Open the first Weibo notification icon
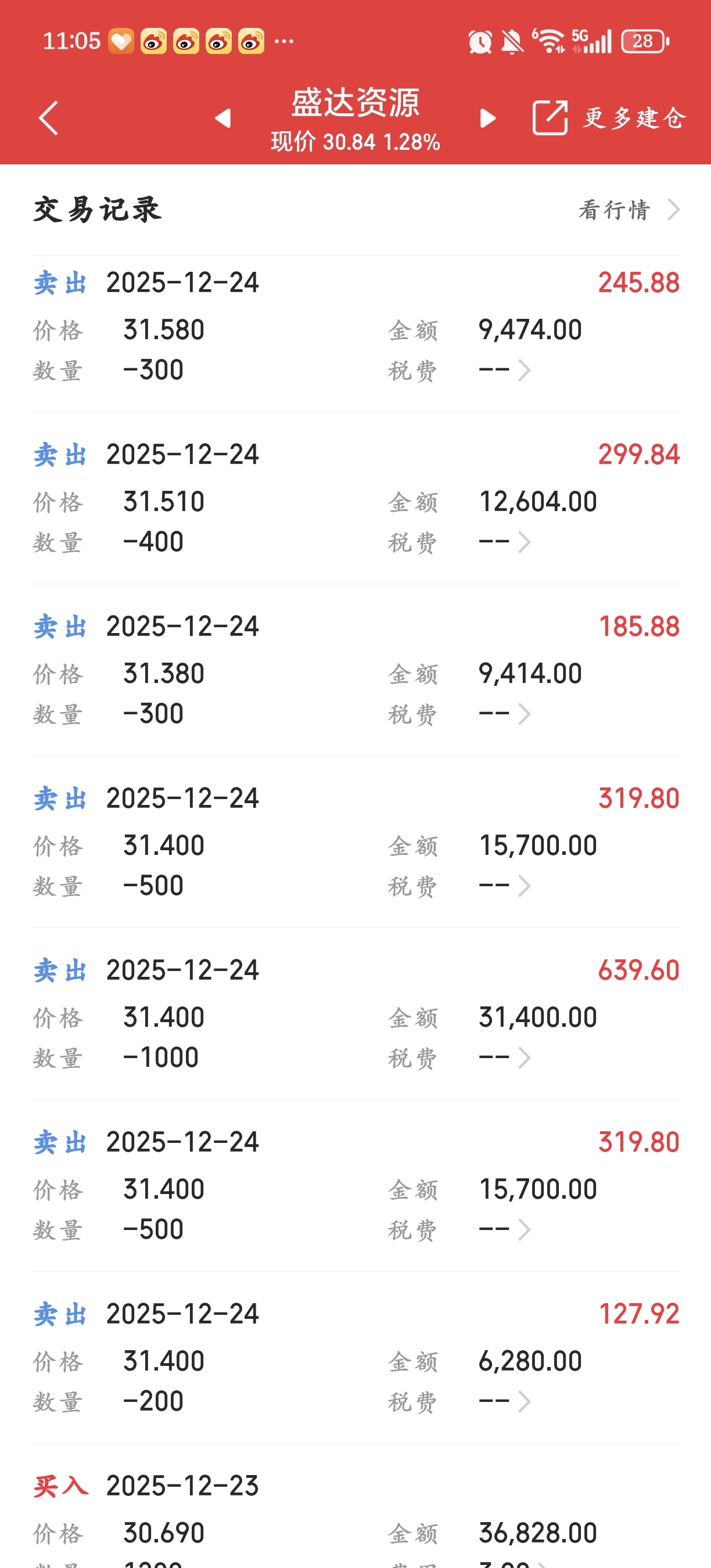 (153, 41)
